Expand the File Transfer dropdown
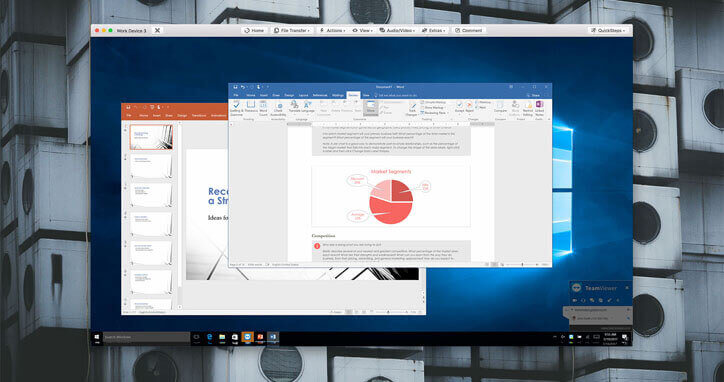724x382 pixels. pyautogui.click(x=292, y=30)
